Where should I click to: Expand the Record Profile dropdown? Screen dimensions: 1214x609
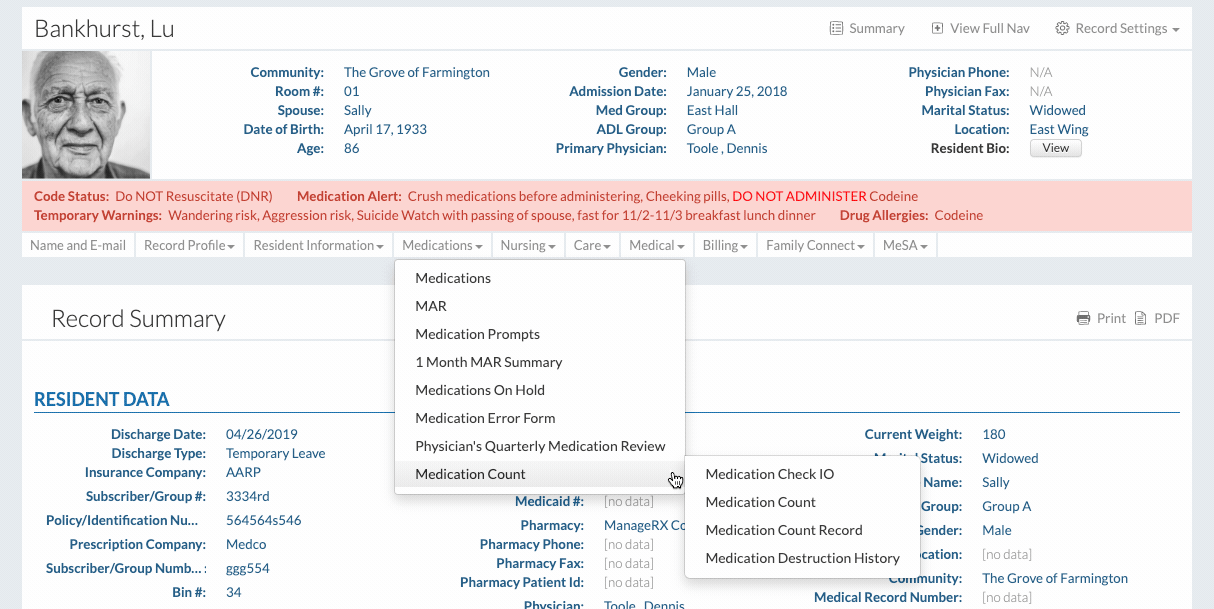click(x=189, y=245)
